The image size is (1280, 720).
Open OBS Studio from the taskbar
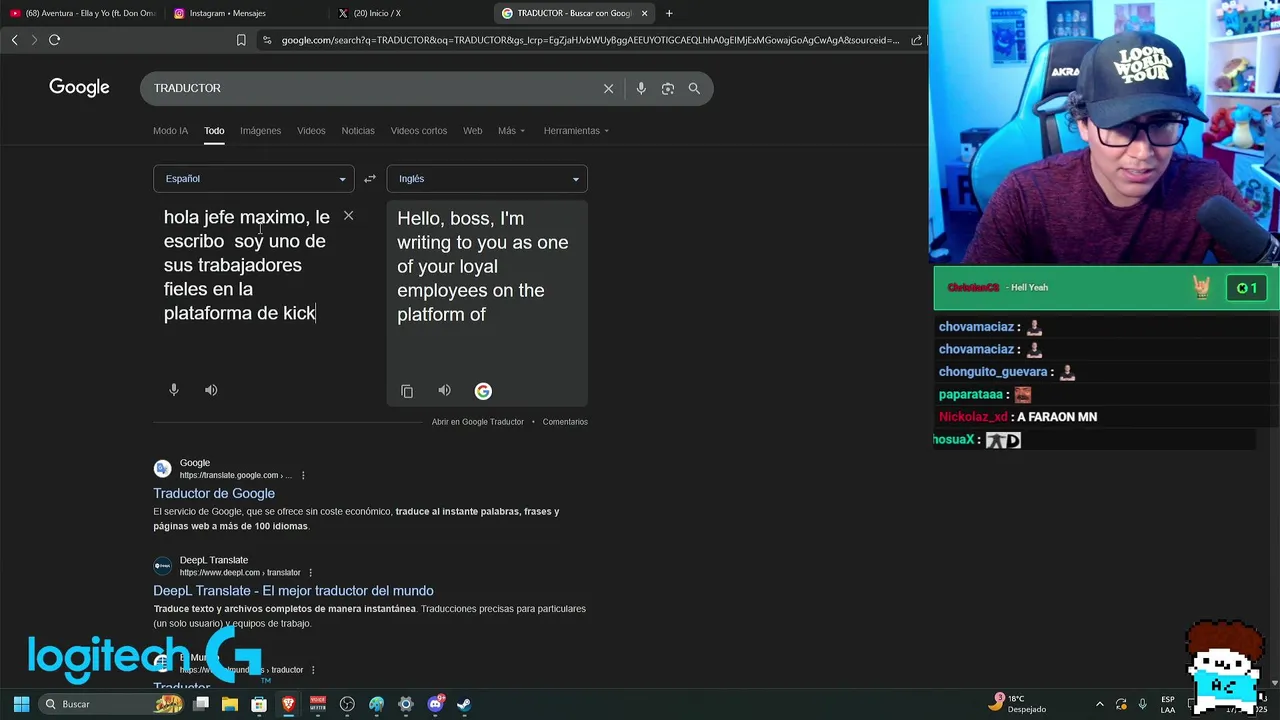[347, 704]
